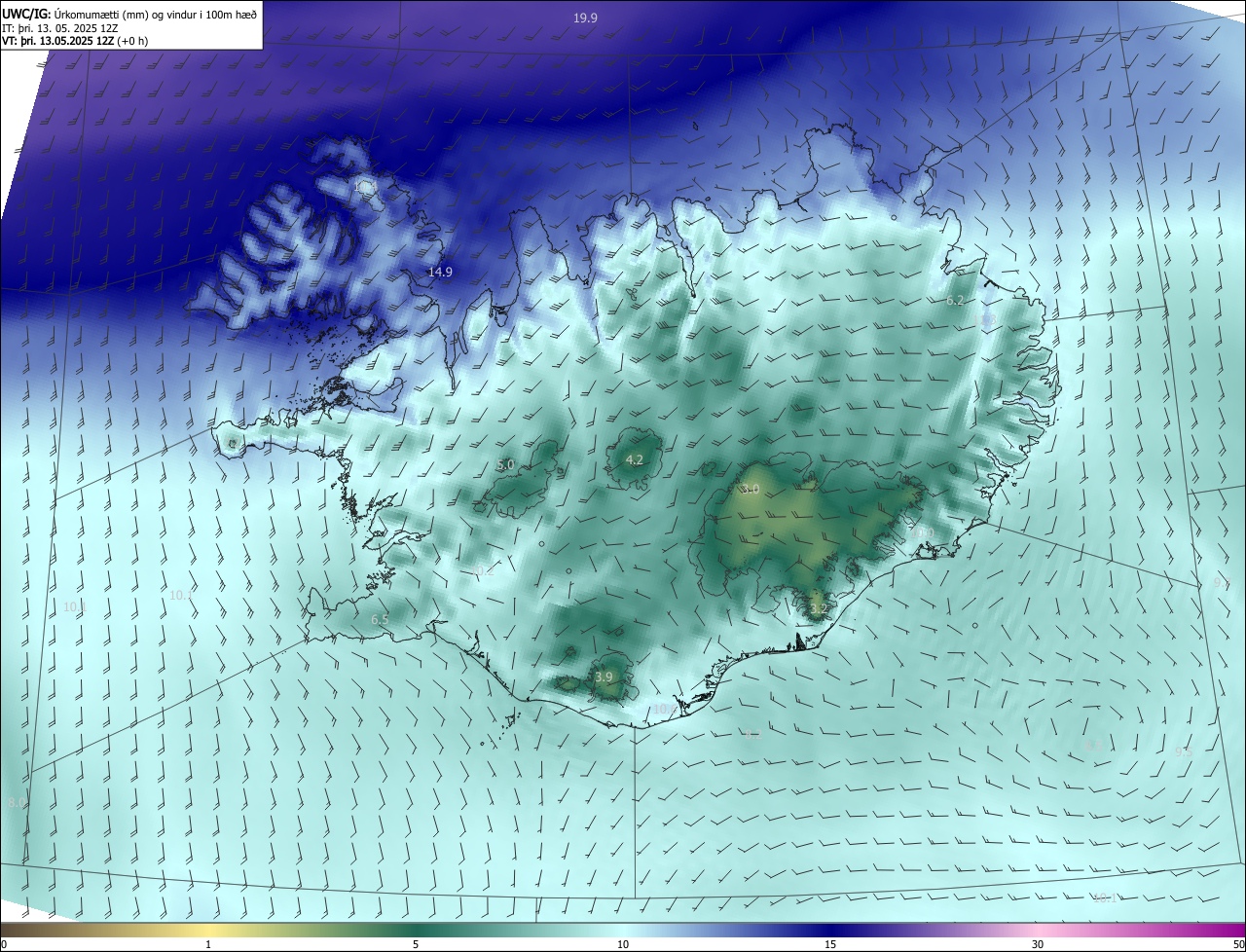Select the 9.5 value in the lower right ocean

1184,752
